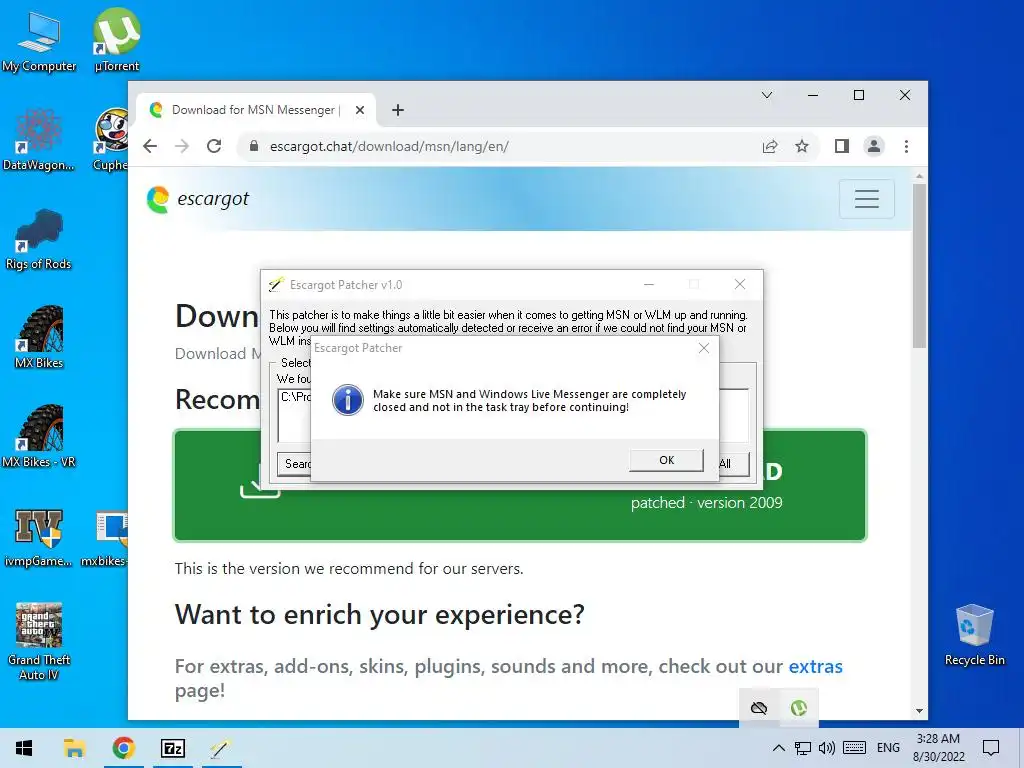Select Grand Theft Auto IV desktop icon

click(39, 641)
